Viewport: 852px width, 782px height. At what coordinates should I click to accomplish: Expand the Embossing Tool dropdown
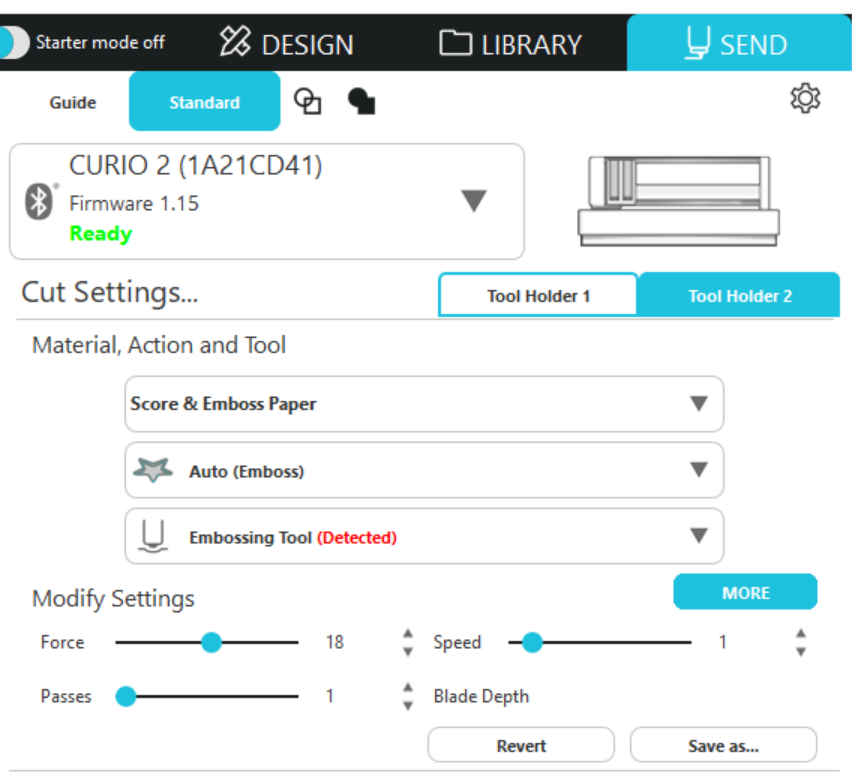[698, 536]
